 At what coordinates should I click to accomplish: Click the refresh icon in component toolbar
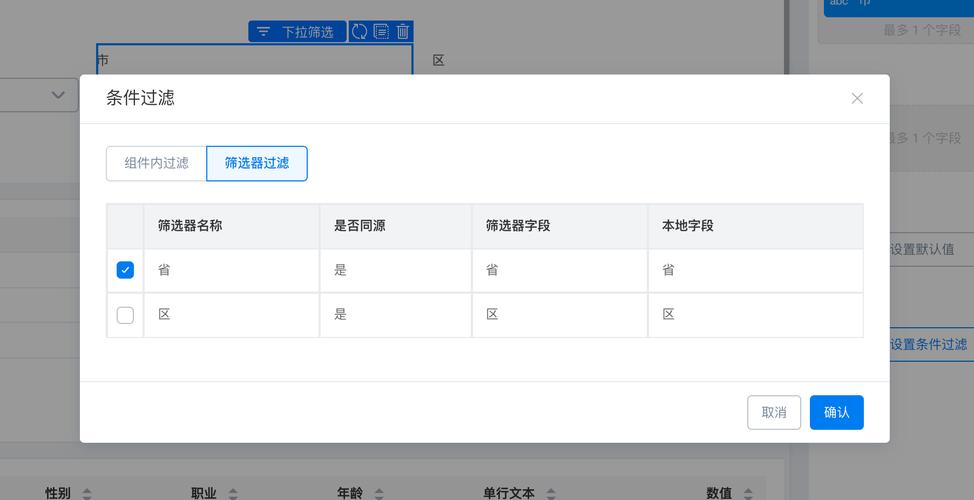[359, 32]
